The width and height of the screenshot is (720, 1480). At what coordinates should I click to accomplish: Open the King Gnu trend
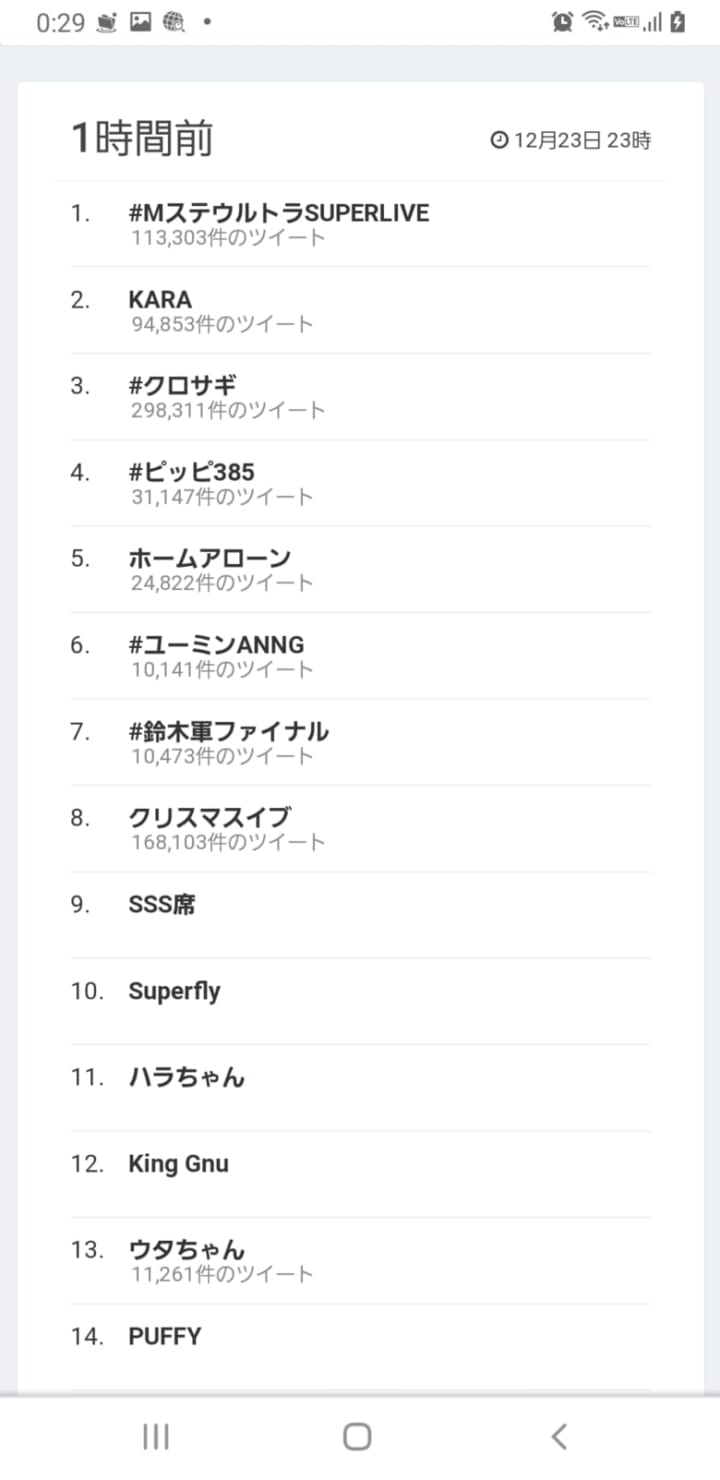178,1164
